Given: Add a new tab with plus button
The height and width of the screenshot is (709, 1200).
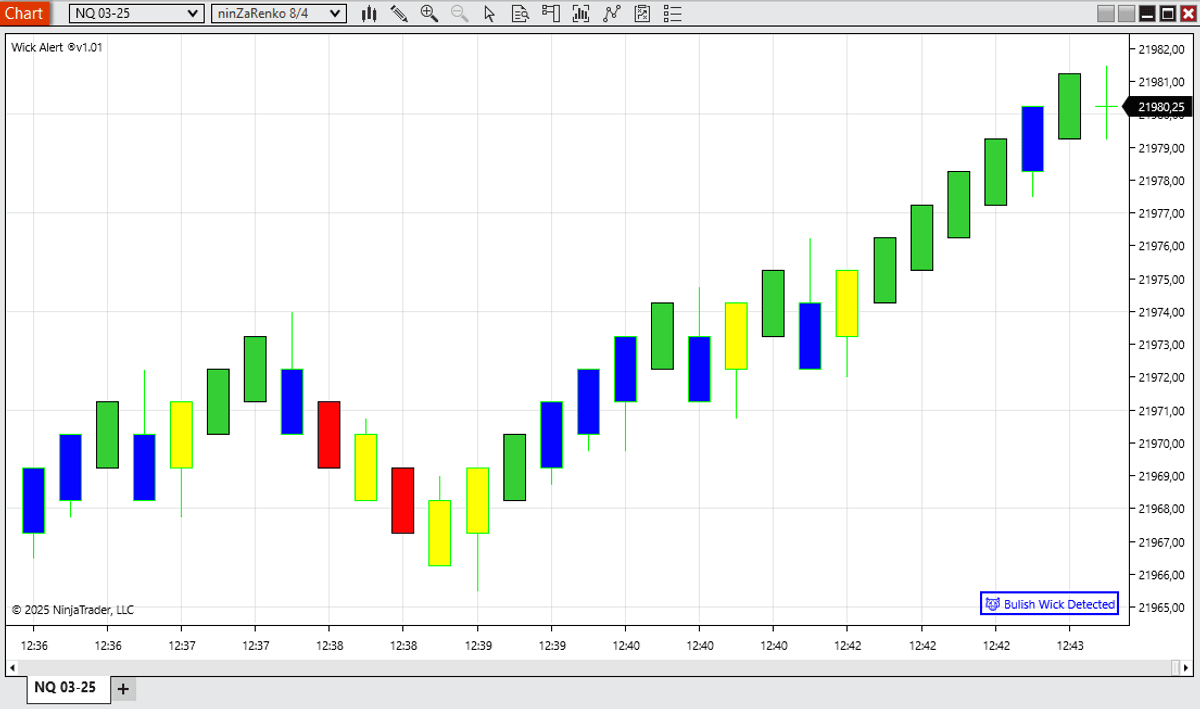Looking at the screenshot, I should [123, 688].
